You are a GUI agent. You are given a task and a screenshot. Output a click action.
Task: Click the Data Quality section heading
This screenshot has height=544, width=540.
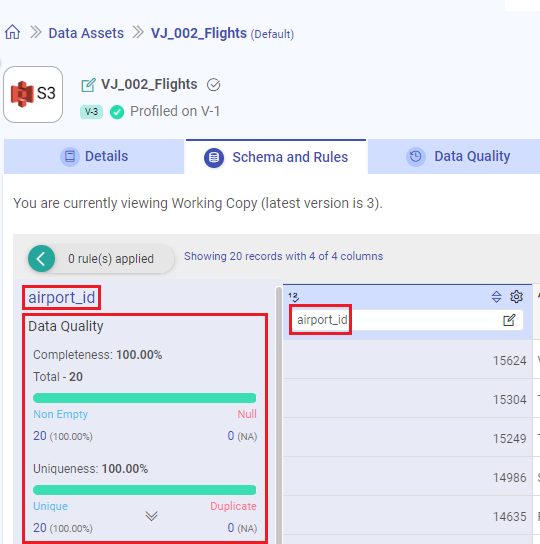click(66, 326)
